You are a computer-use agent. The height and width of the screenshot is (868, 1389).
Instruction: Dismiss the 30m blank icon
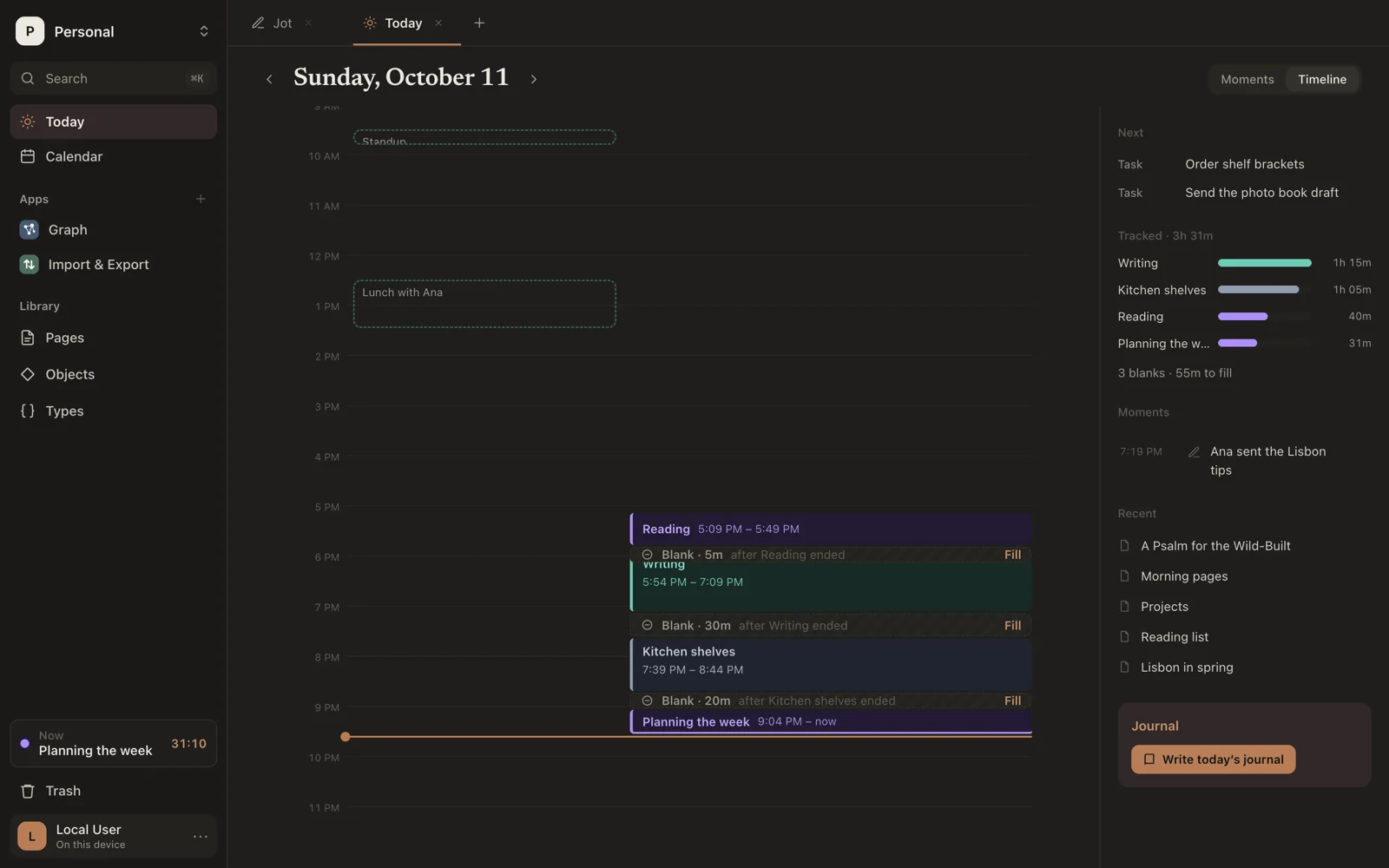tap(647, 626)
